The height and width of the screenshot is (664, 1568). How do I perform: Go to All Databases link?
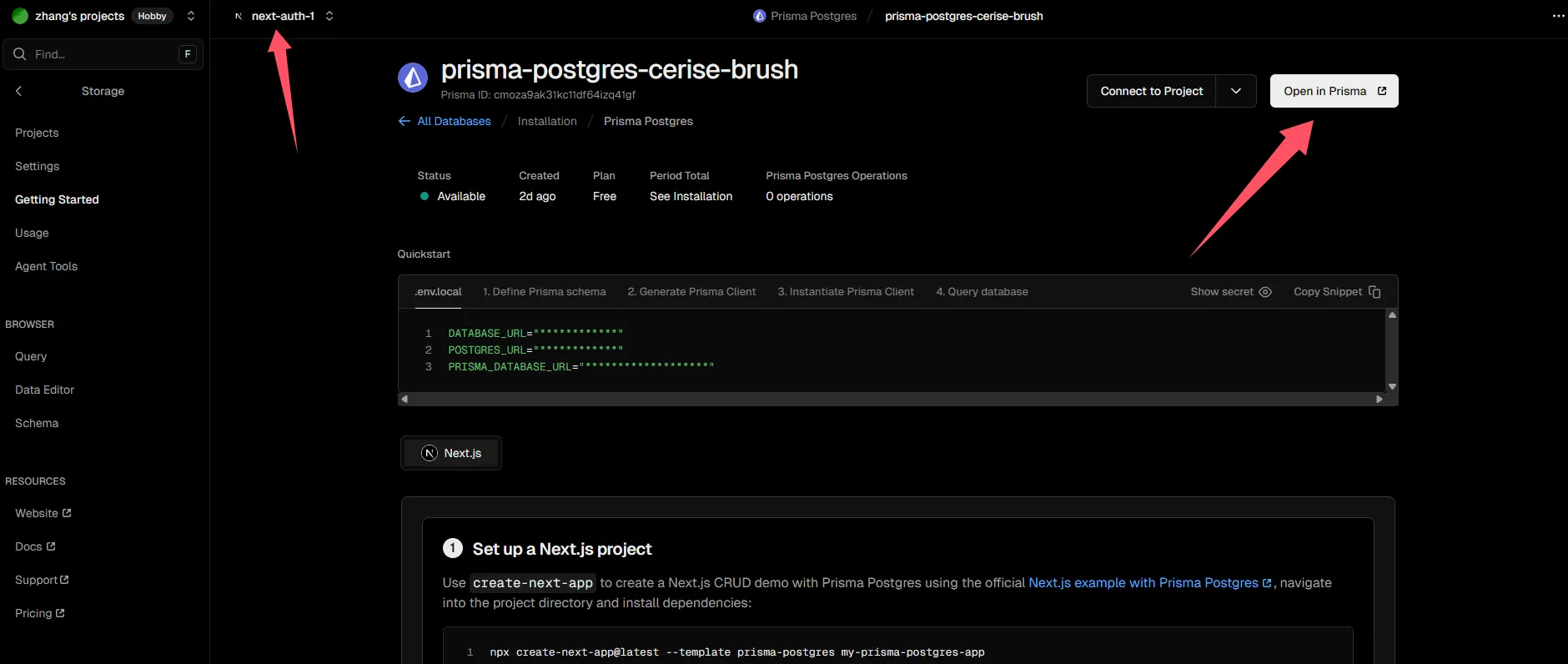[x=454, y=121]
